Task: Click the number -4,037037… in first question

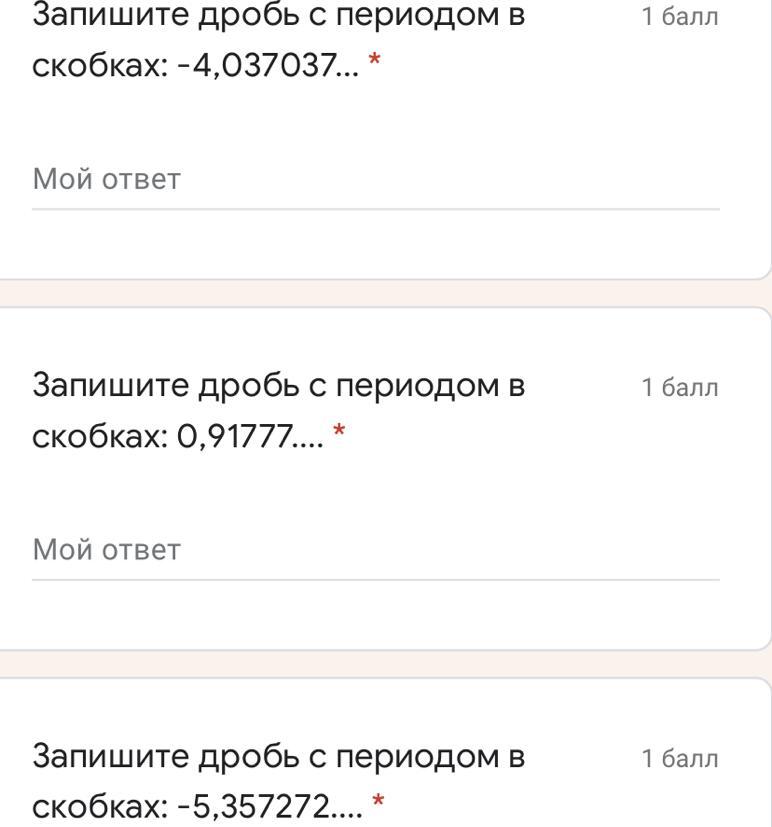Action: click(267, 66)
